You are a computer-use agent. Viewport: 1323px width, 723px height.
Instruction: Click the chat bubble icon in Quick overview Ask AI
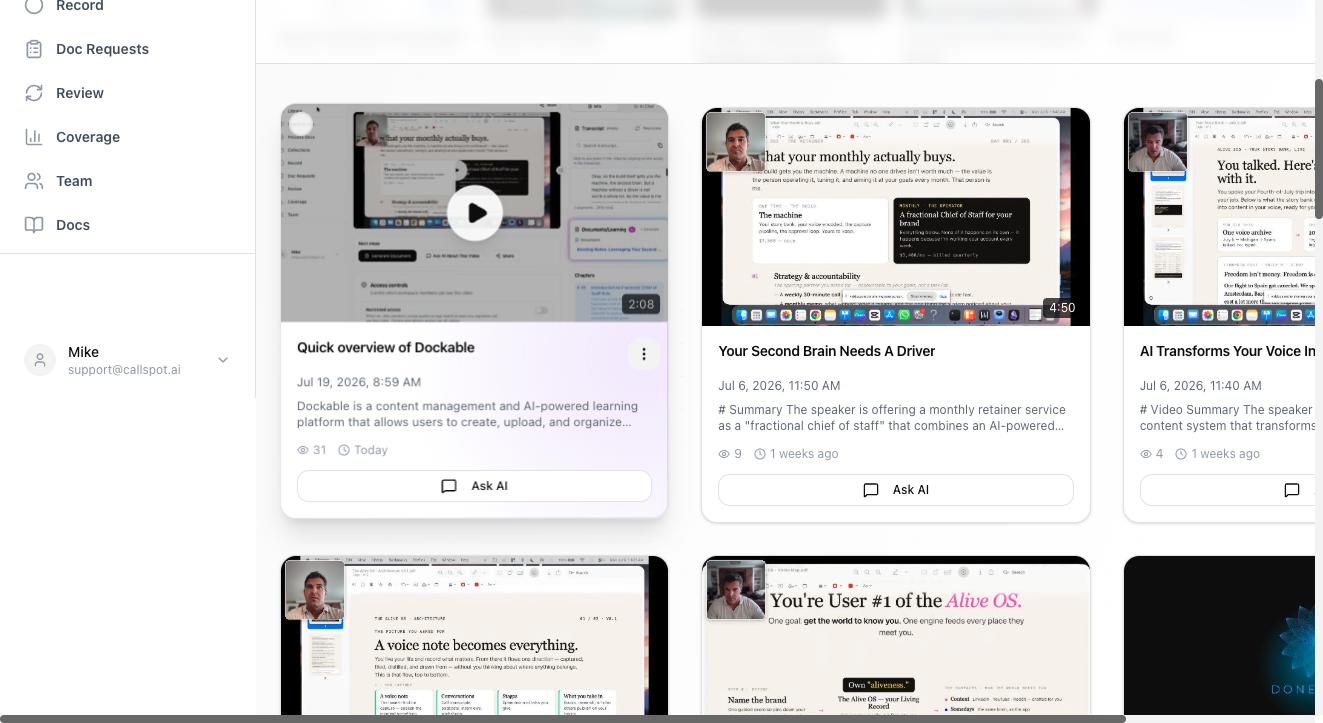449,486
